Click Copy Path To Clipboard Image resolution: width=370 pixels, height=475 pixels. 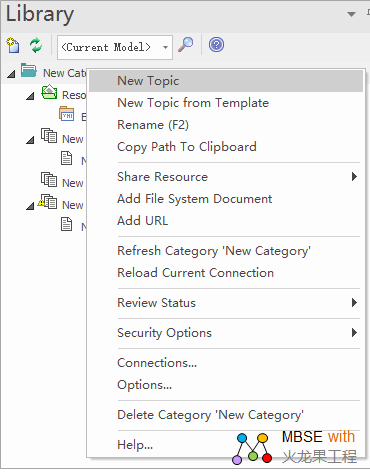coord(187,147)
